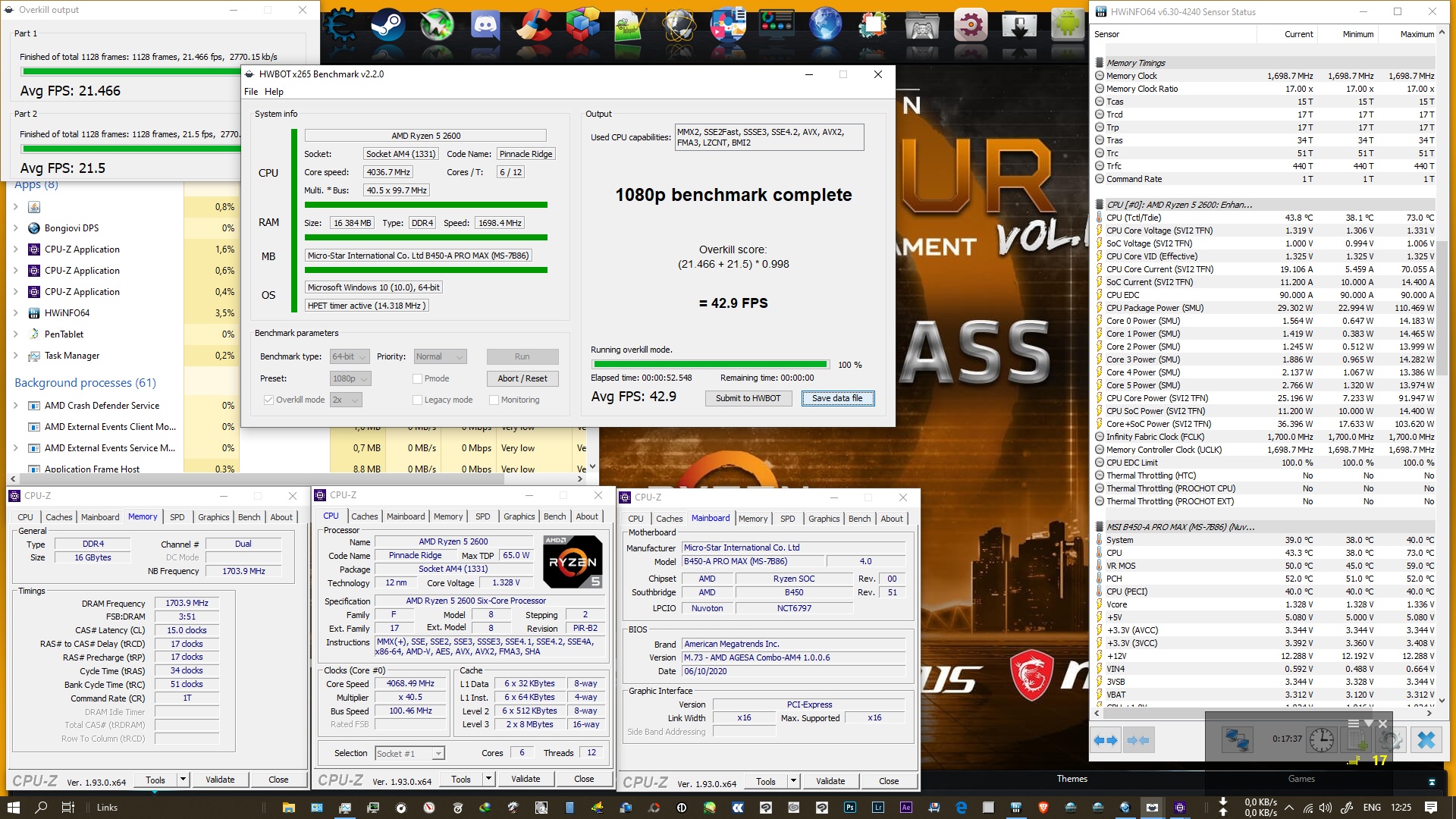Viewport: 1456px width, 819px height.
Task: Open Discord from the dock
Action: [x=485, y=24]
